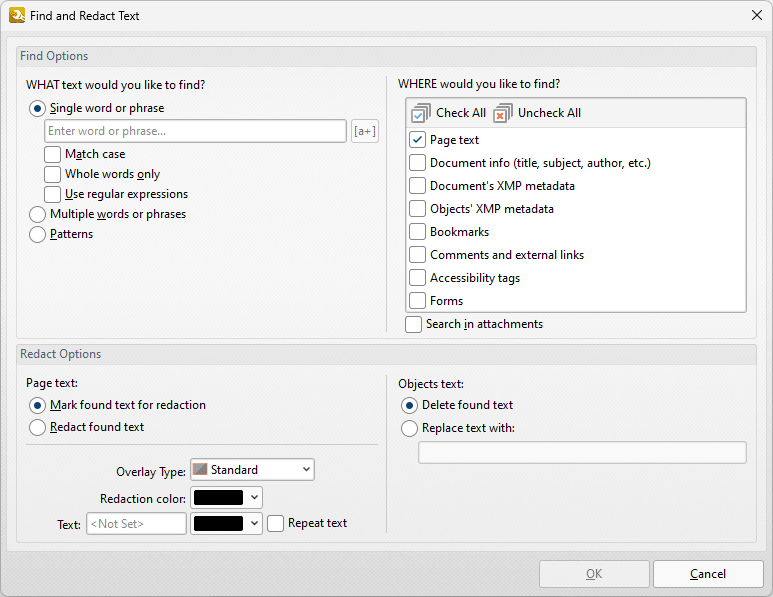Image resolution: width=773 pixels, height=597 pixels.
Task: Enable the Repeat text checkbox
Action: coord(275,523)
